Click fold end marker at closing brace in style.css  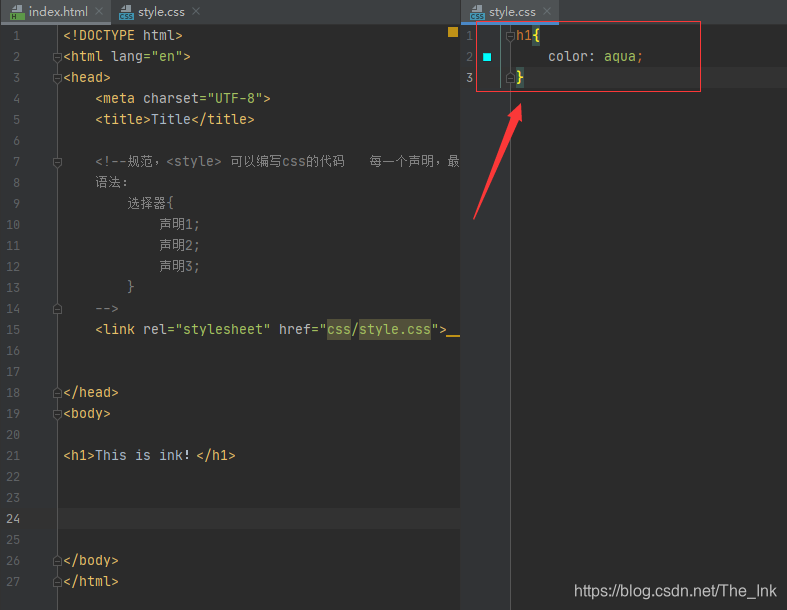point(510,78)
